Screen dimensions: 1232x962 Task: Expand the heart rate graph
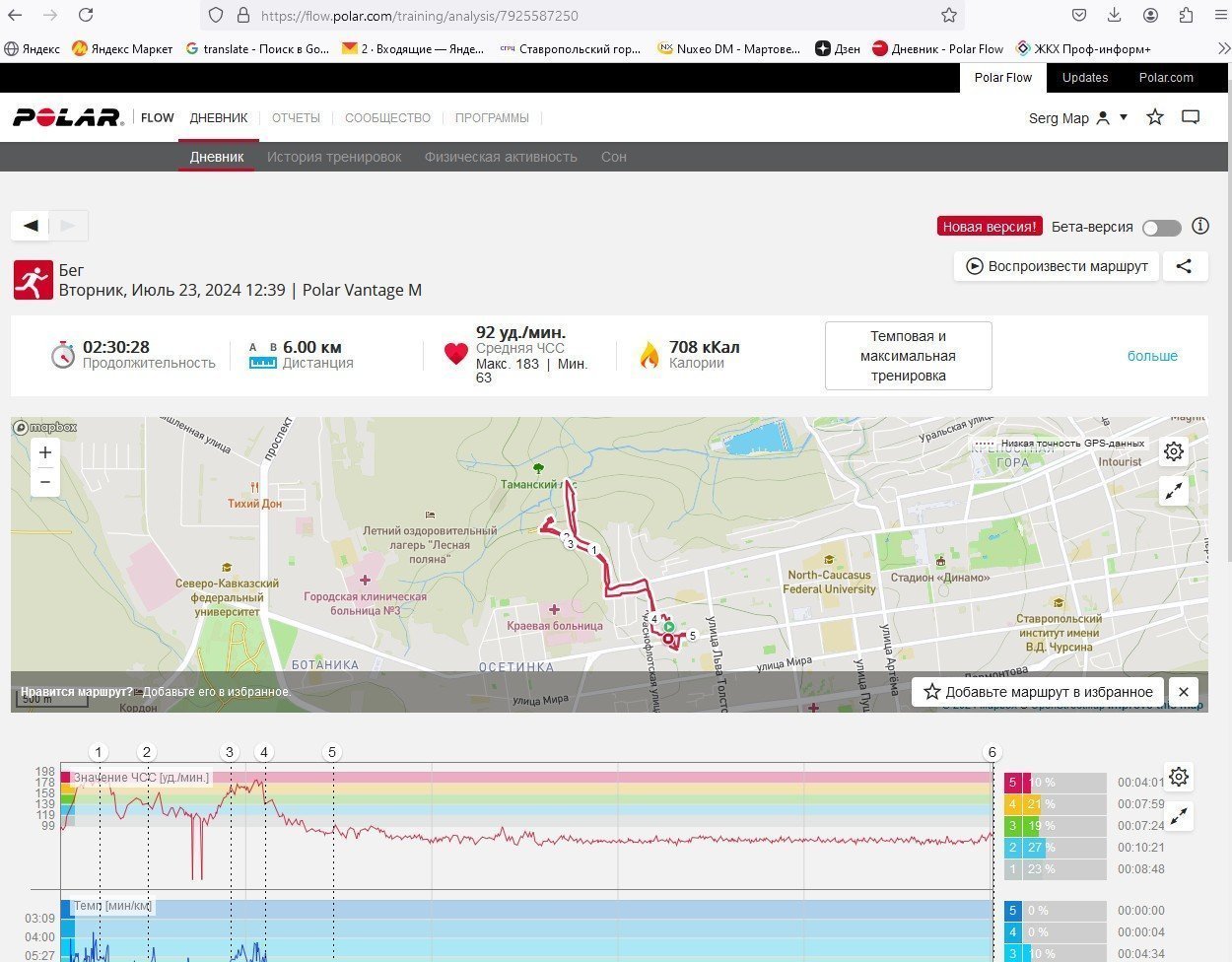pyautogui.click(x=1179, y=815)
